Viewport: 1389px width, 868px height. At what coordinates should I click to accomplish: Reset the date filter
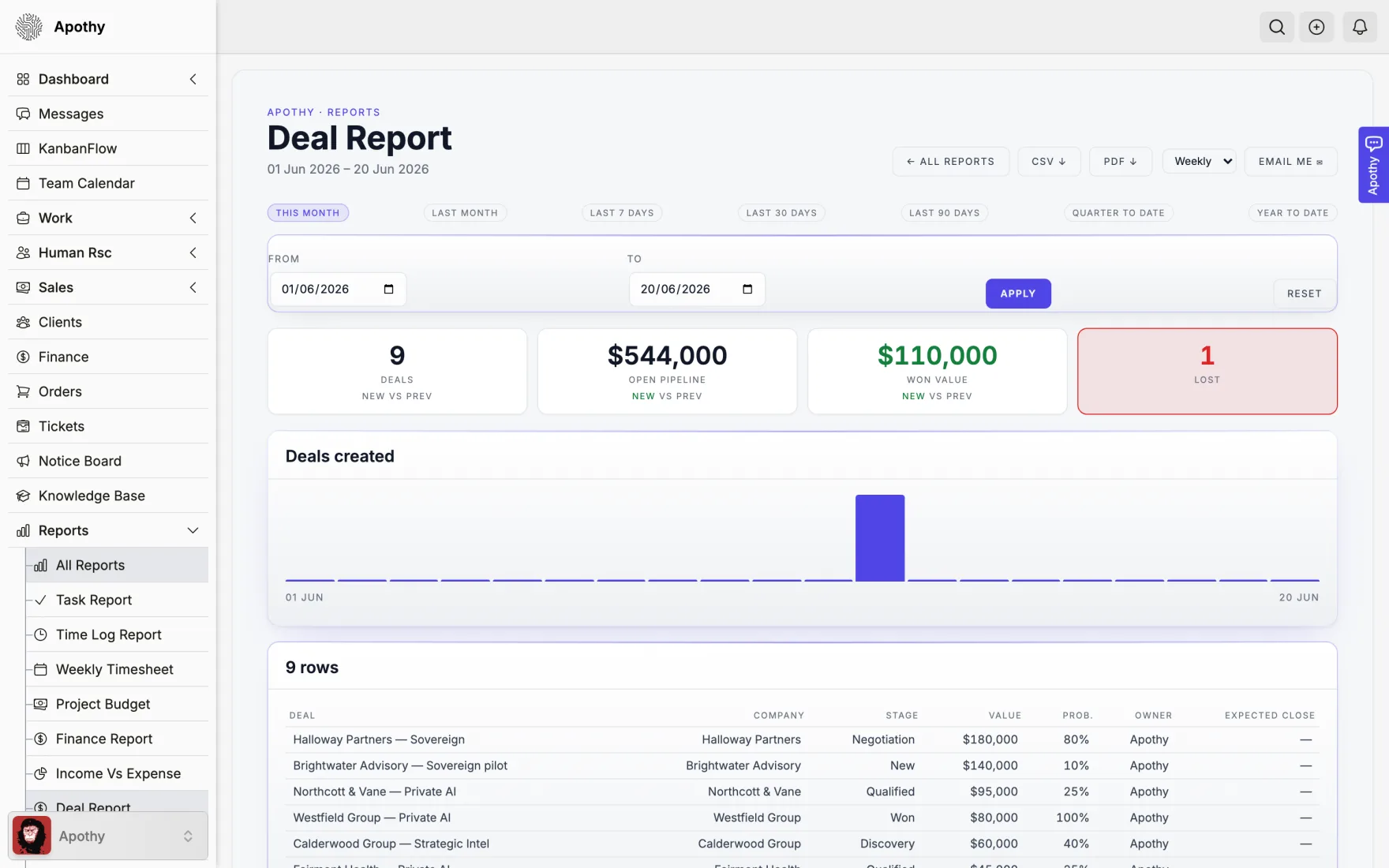pyautogui.click(x=1305, y=294)
